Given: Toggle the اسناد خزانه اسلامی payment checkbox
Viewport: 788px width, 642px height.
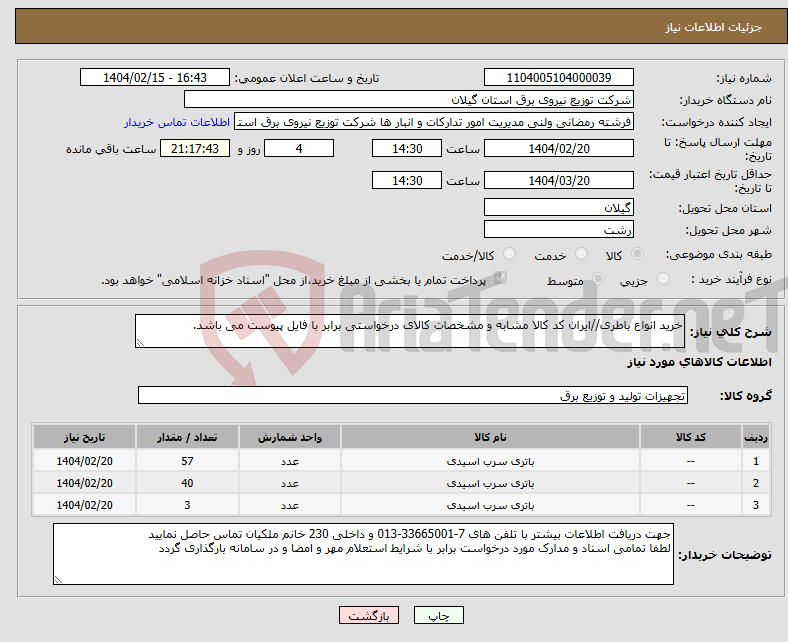Looking at the screenshot, I should pos(501,280).
